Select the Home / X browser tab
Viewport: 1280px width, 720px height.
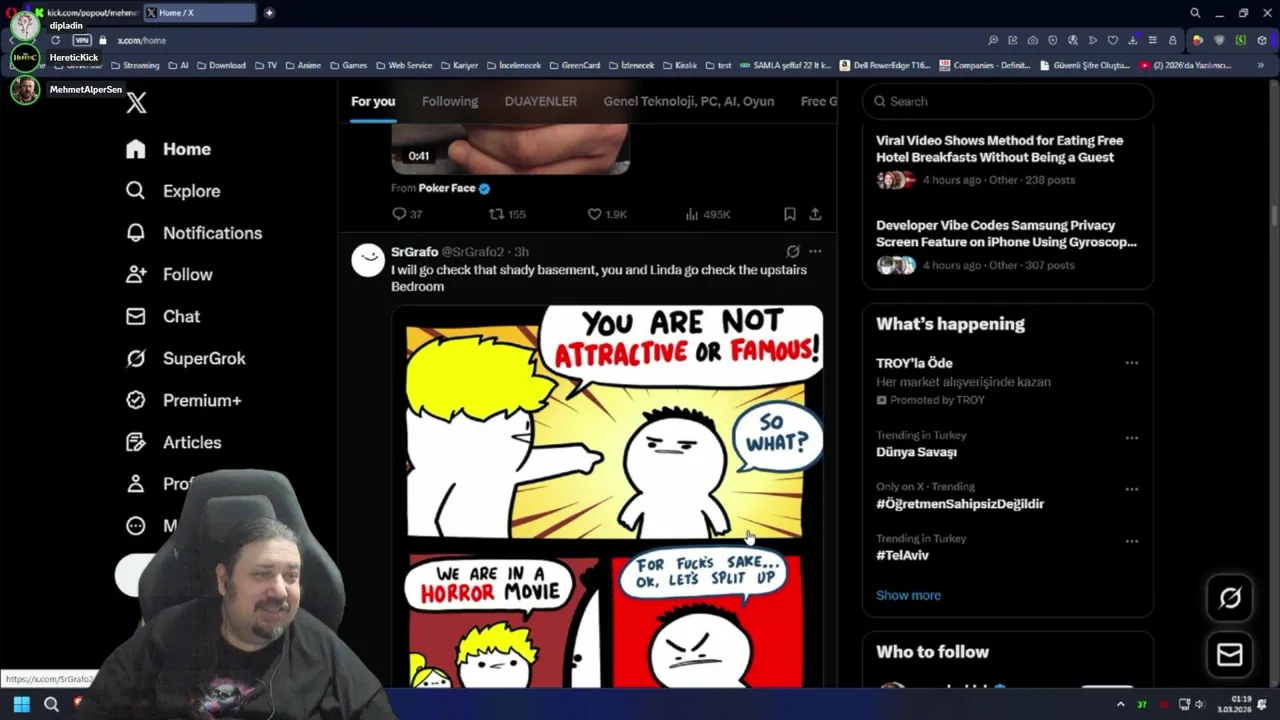200,13
